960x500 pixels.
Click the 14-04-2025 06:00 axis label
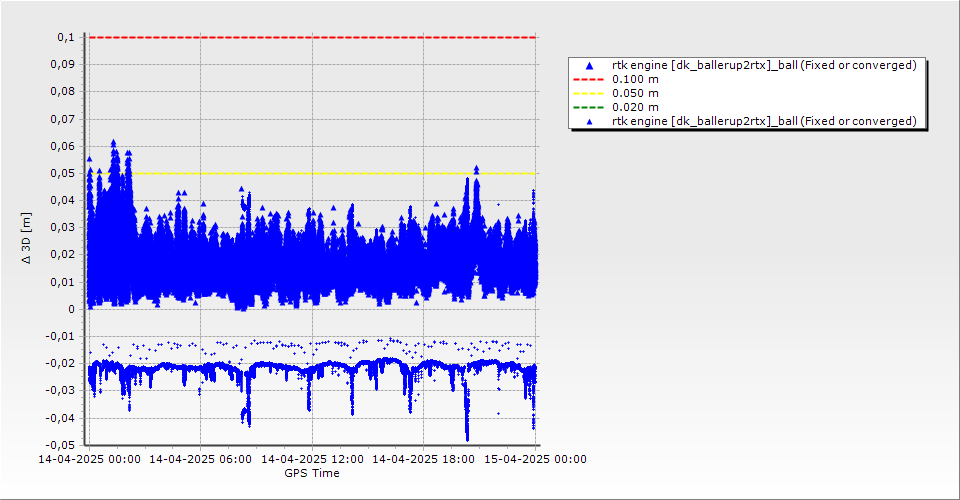pyautogui.click(x=200, y=459)
